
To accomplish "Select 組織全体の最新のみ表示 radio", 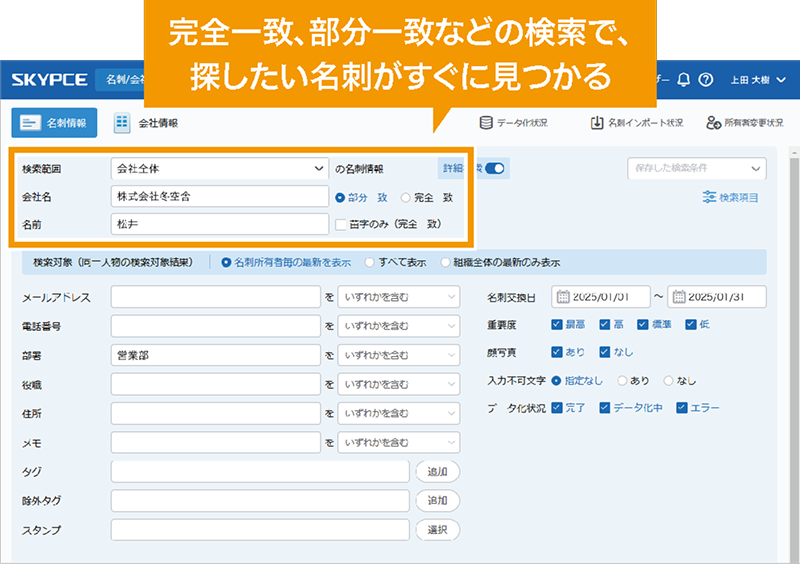I will [x=445, y=262].
